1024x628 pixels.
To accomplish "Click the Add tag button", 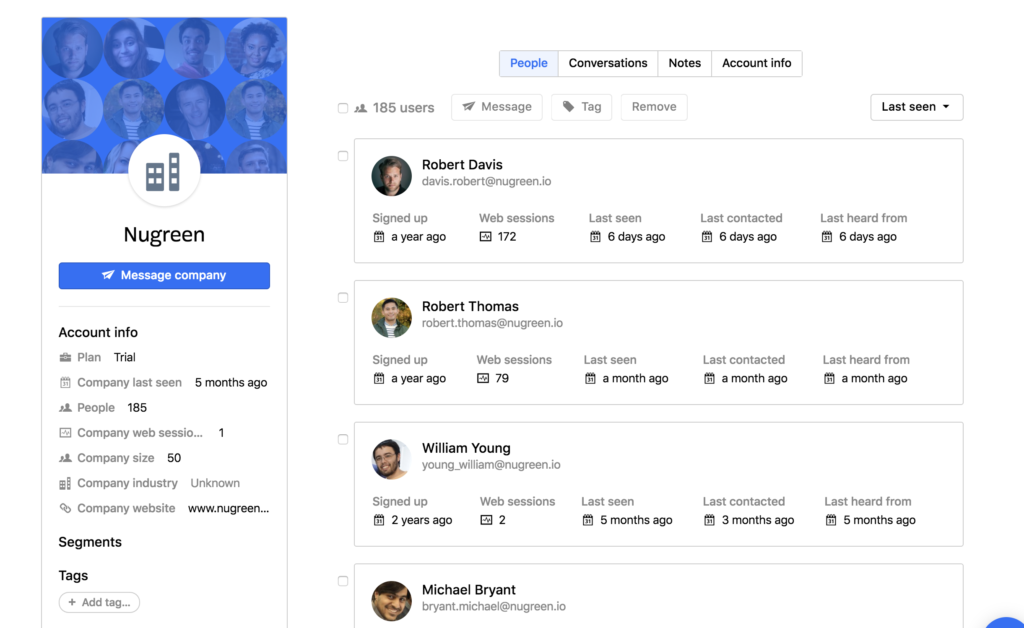I will pos(99,603).
